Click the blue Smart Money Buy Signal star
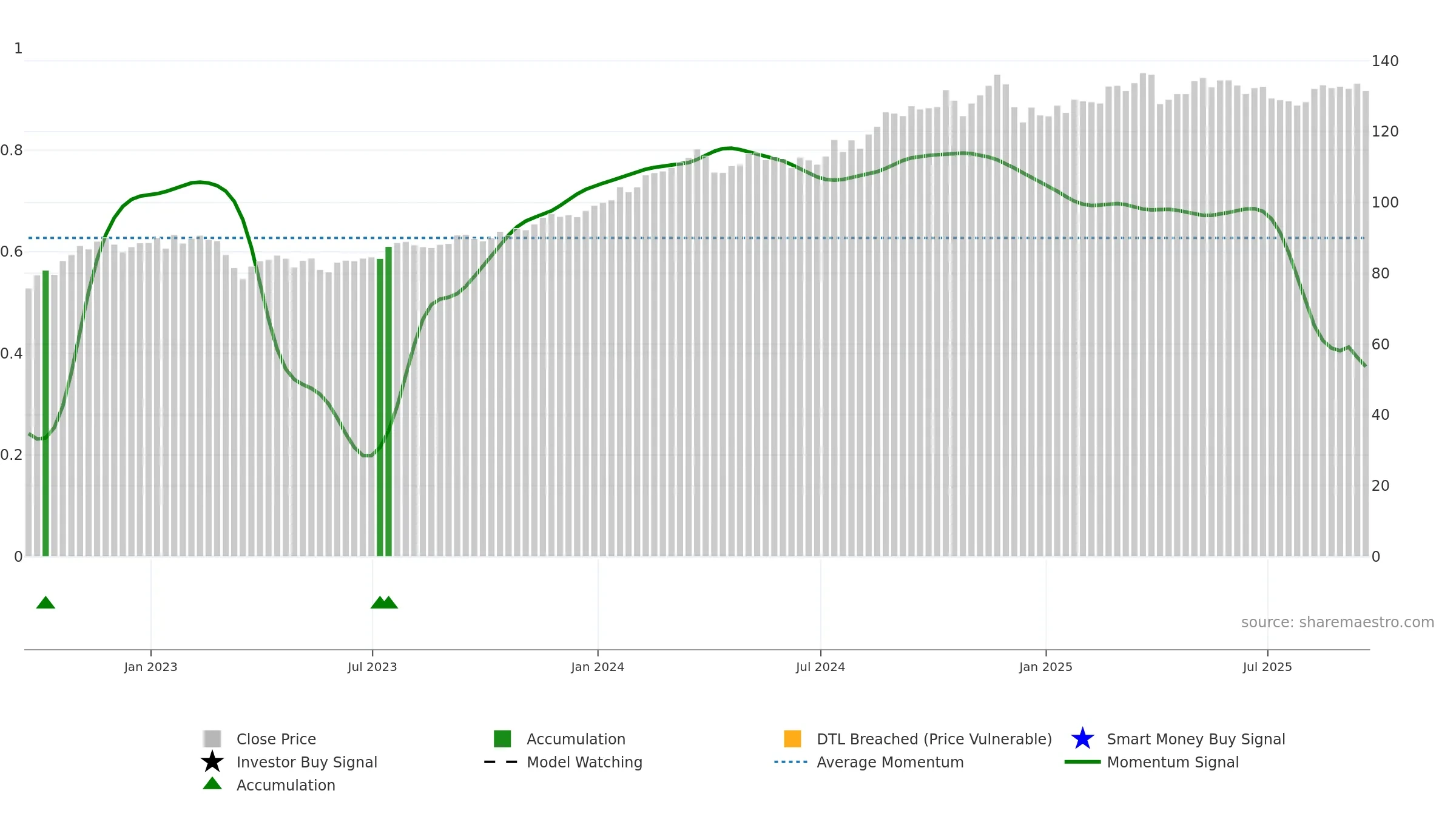Viewport: 1456px width, 819px height. pyautogui.click(x=1082, y=738)
